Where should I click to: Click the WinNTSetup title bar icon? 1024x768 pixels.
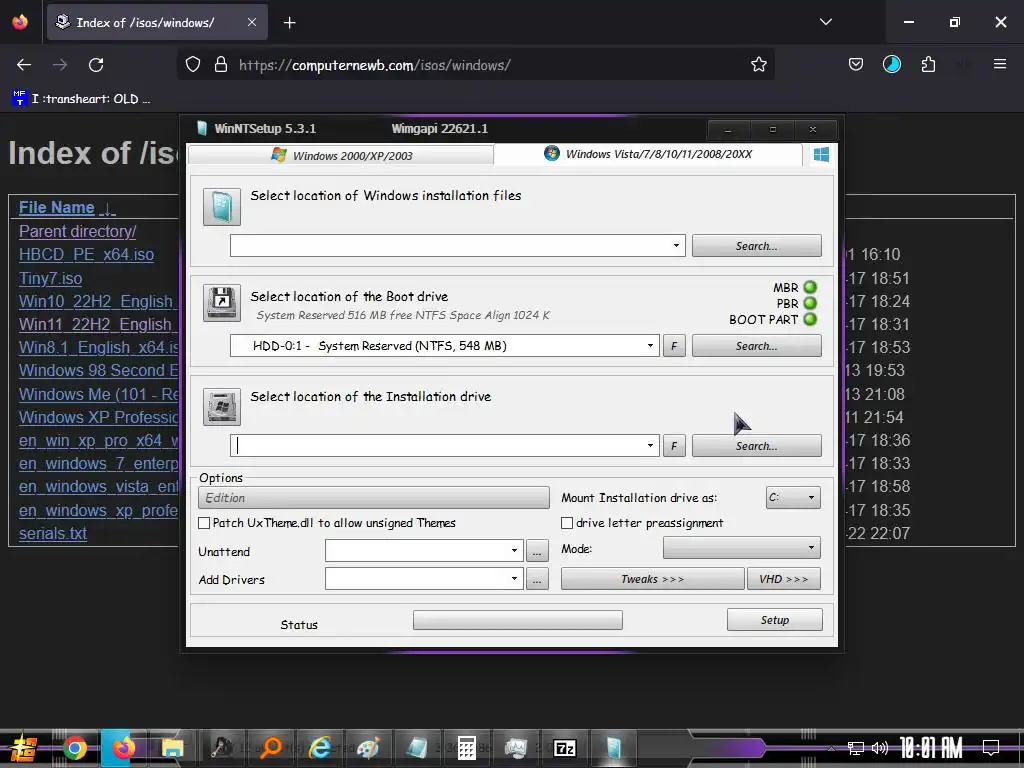pyautogui.click(x=202, y=129)
